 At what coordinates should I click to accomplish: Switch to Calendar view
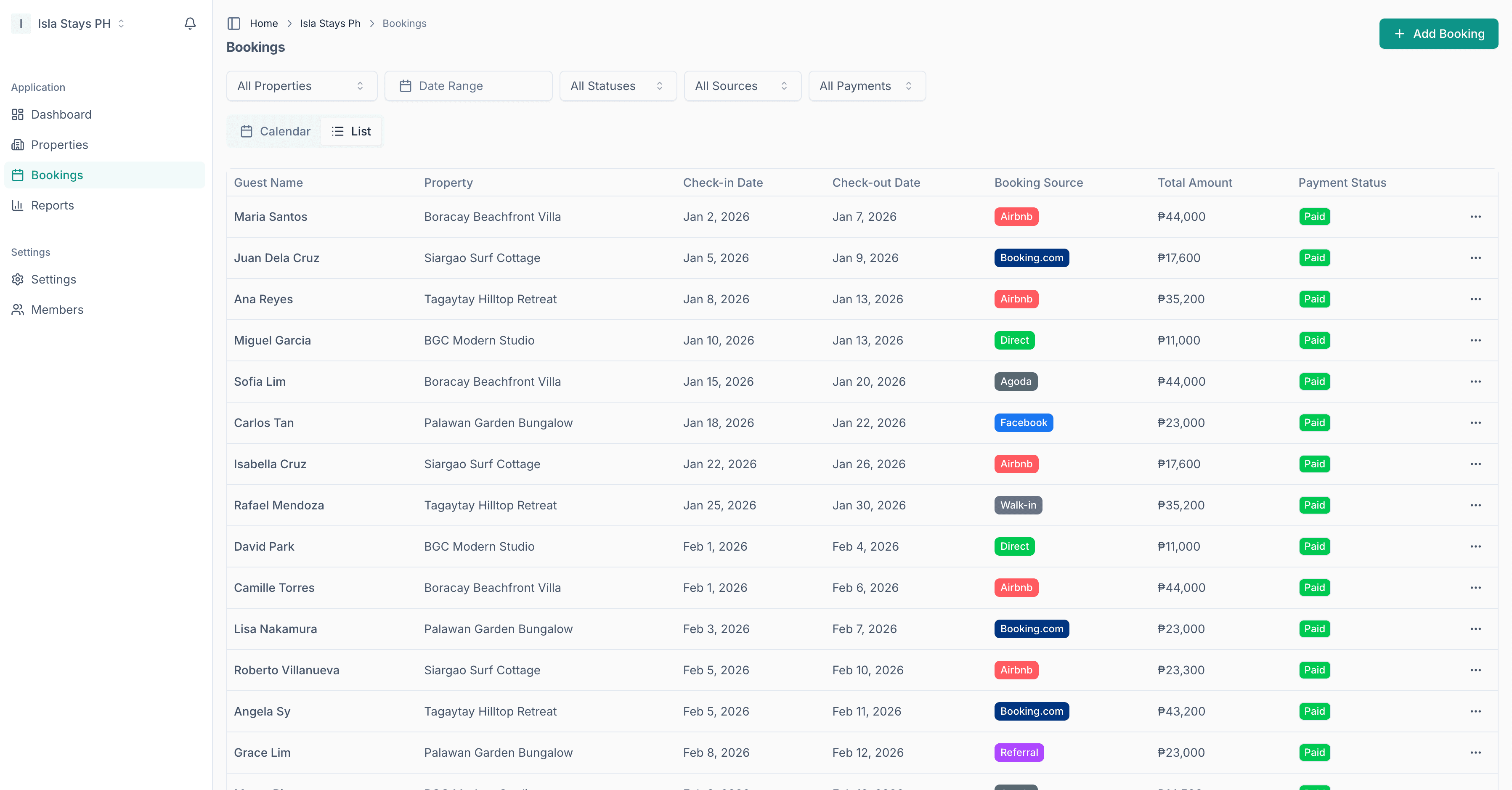tap(275, 131)
